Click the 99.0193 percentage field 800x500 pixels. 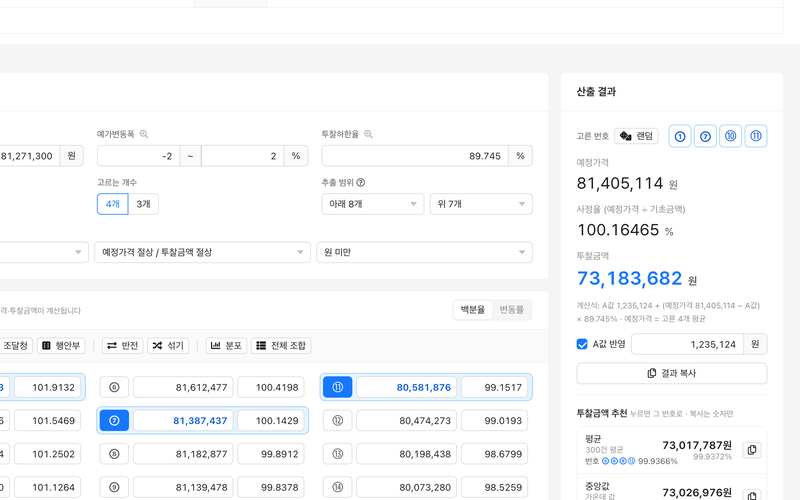pyautogui.click(x=494, y=420)
